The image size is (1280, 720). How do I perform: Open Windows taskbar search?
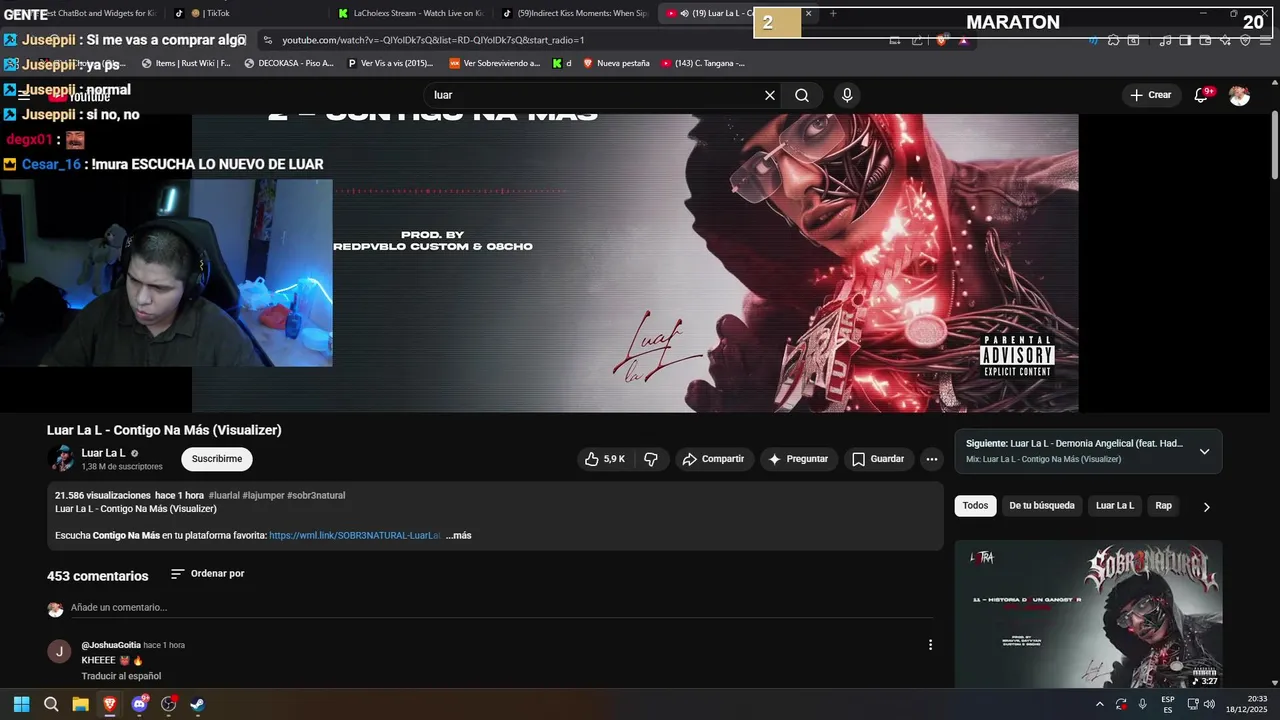coord(51,704)
